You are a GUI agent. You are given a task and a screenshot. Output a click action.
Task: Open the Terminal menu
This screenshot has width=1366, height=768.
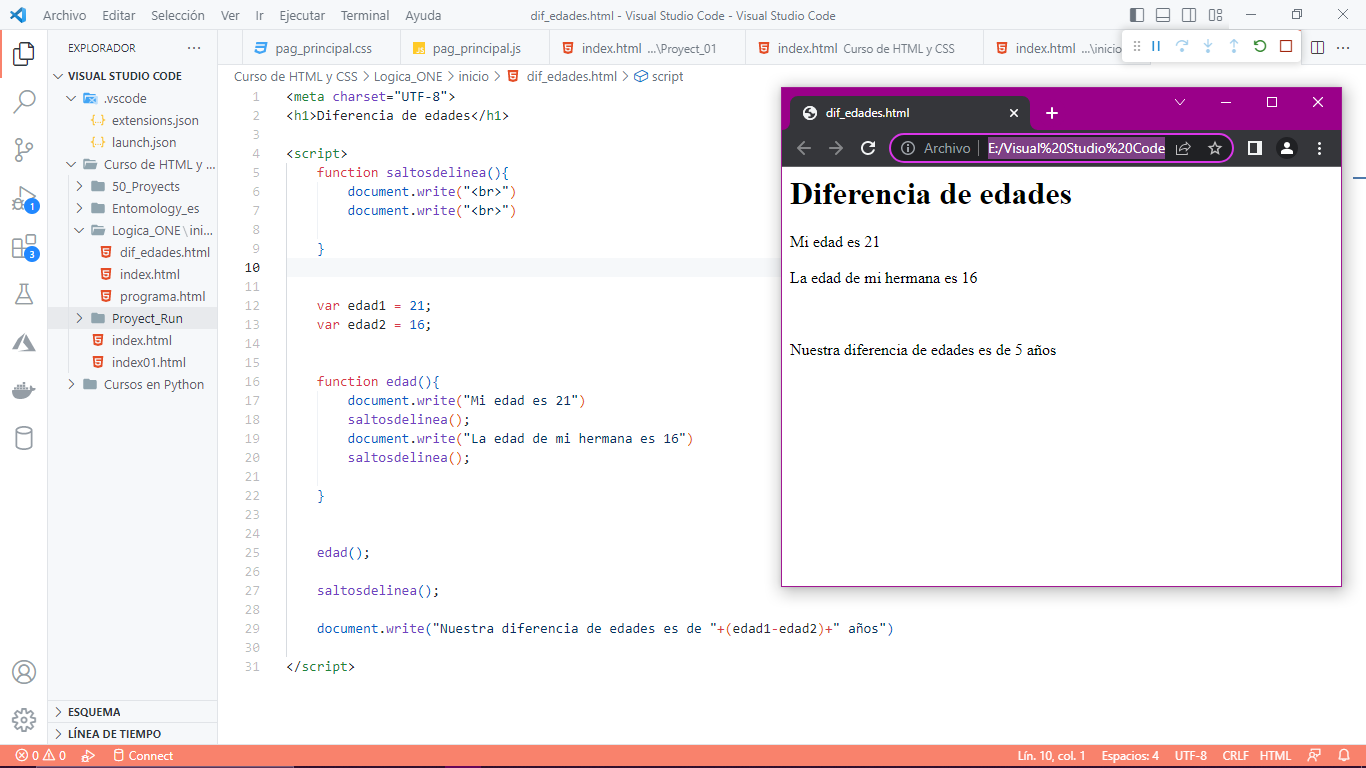coord(365,15)
